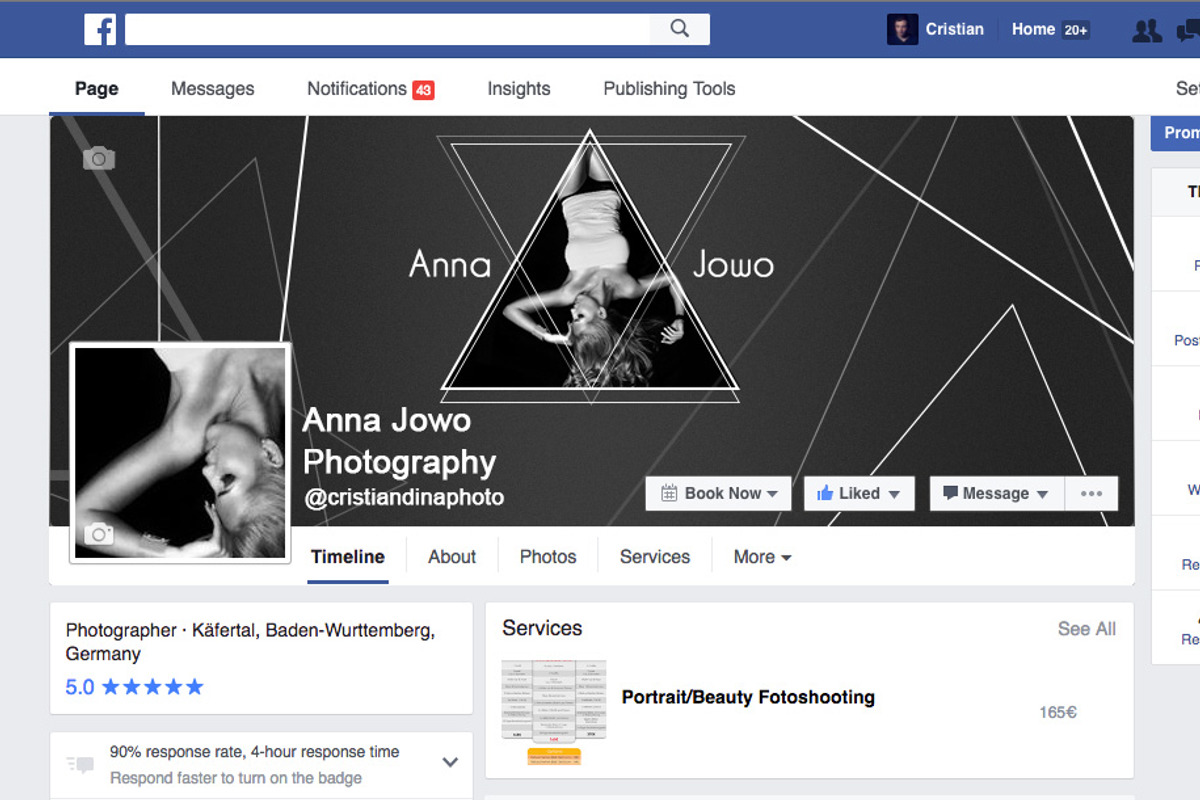Click See All in Services
This screenshot has width=1200, height=800.
[x=1087, y=629]
